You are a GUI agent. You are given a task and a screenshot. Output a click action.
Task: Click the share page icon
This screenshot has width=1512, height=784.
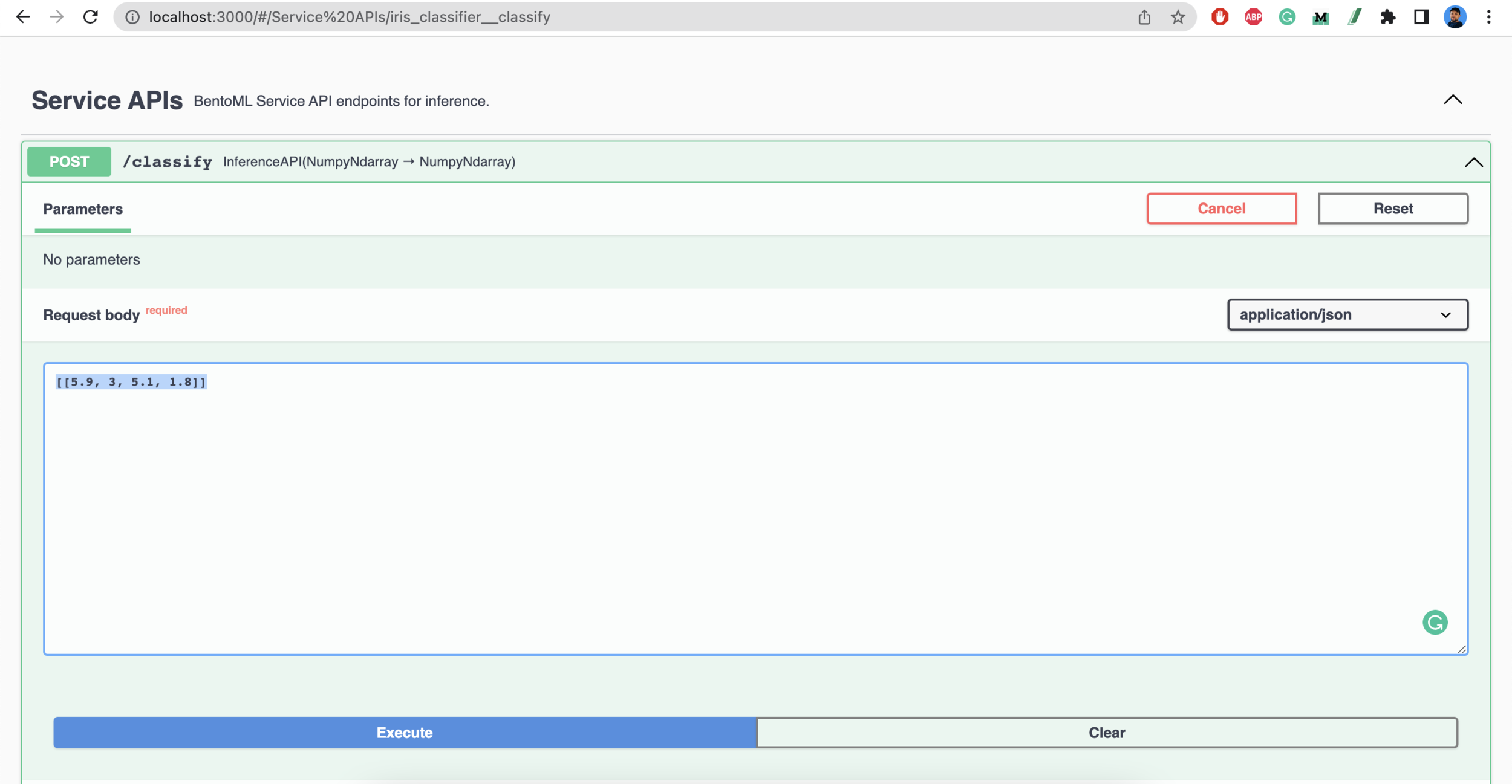[1144, 17]
